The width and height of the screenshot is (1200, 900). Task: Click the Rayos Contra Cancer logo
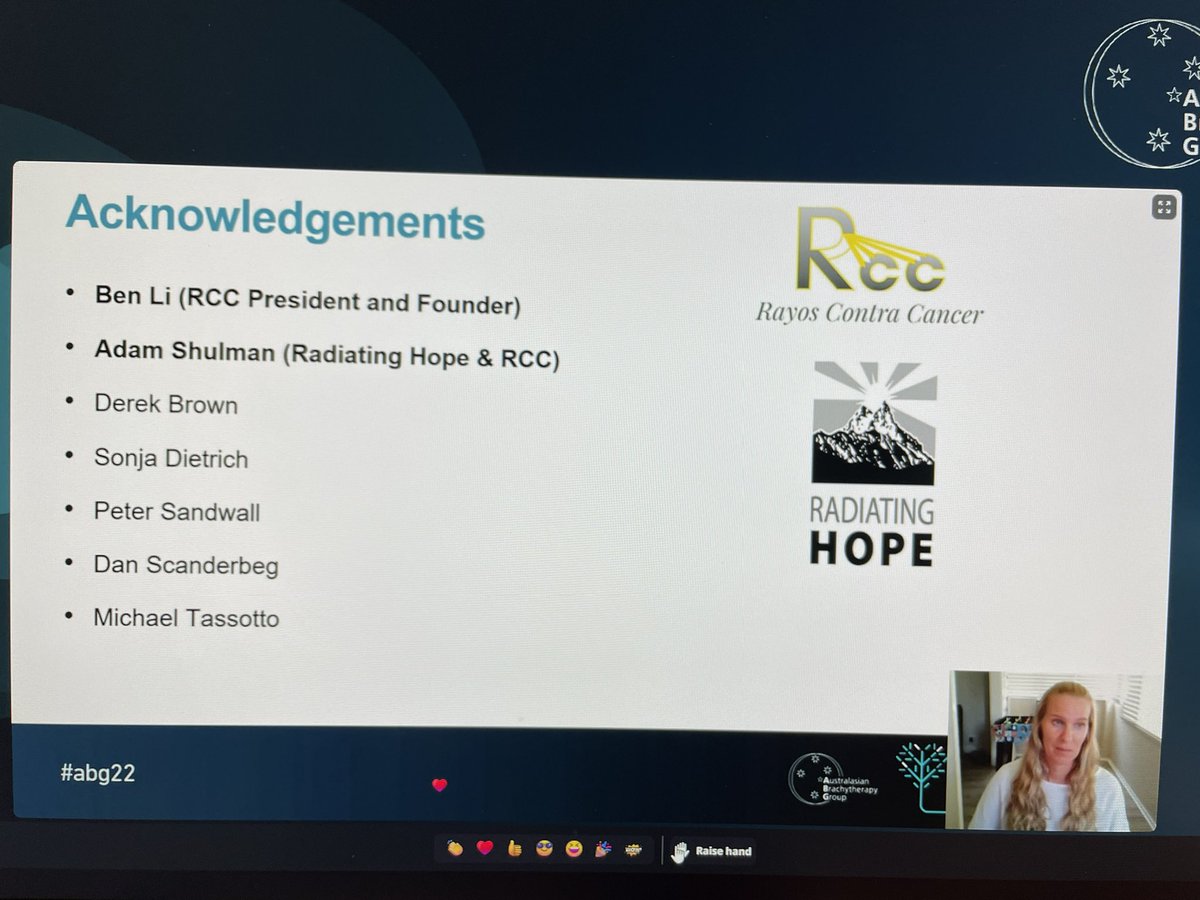click(x=869, y=266)
